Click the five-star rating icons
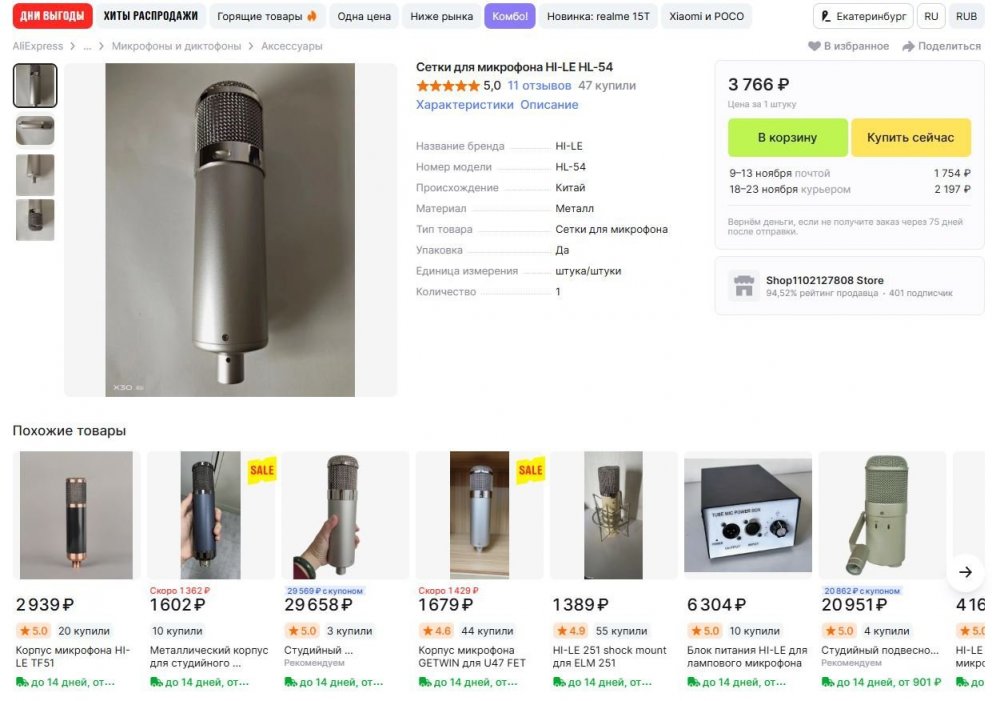This screenshot has width=1000, height=701. 447,86
